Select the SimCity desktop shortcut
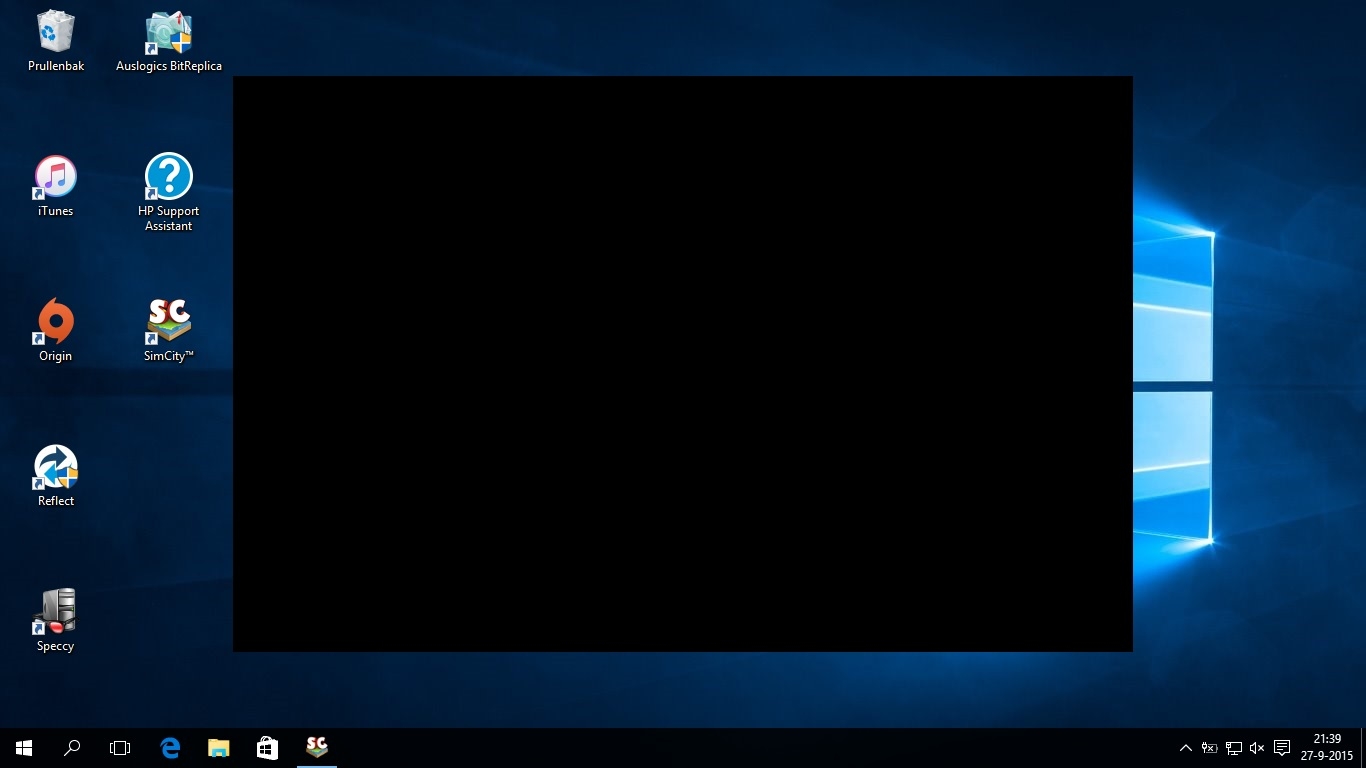 point(168,323)
